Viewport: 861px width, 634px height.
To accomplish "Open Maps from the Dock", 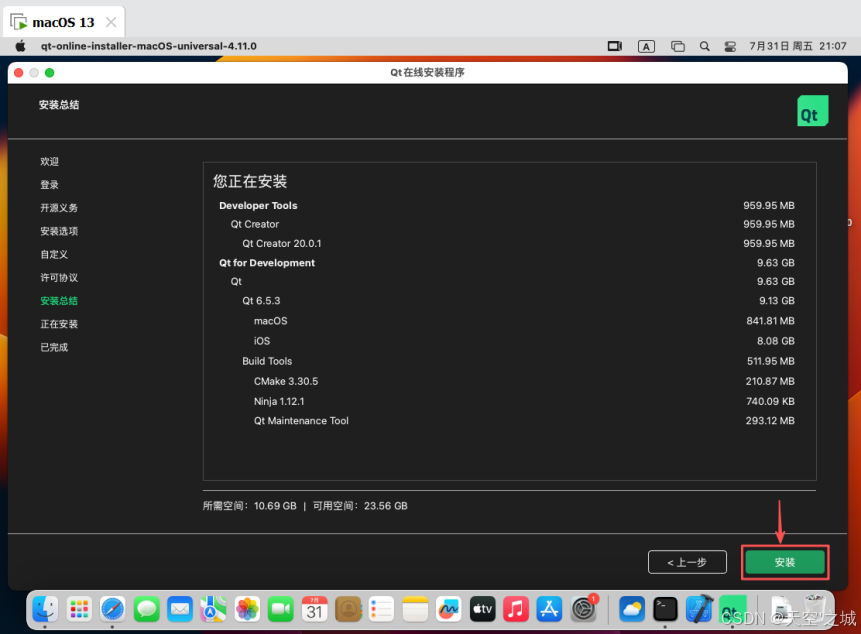I will click(x=214, y=609).
